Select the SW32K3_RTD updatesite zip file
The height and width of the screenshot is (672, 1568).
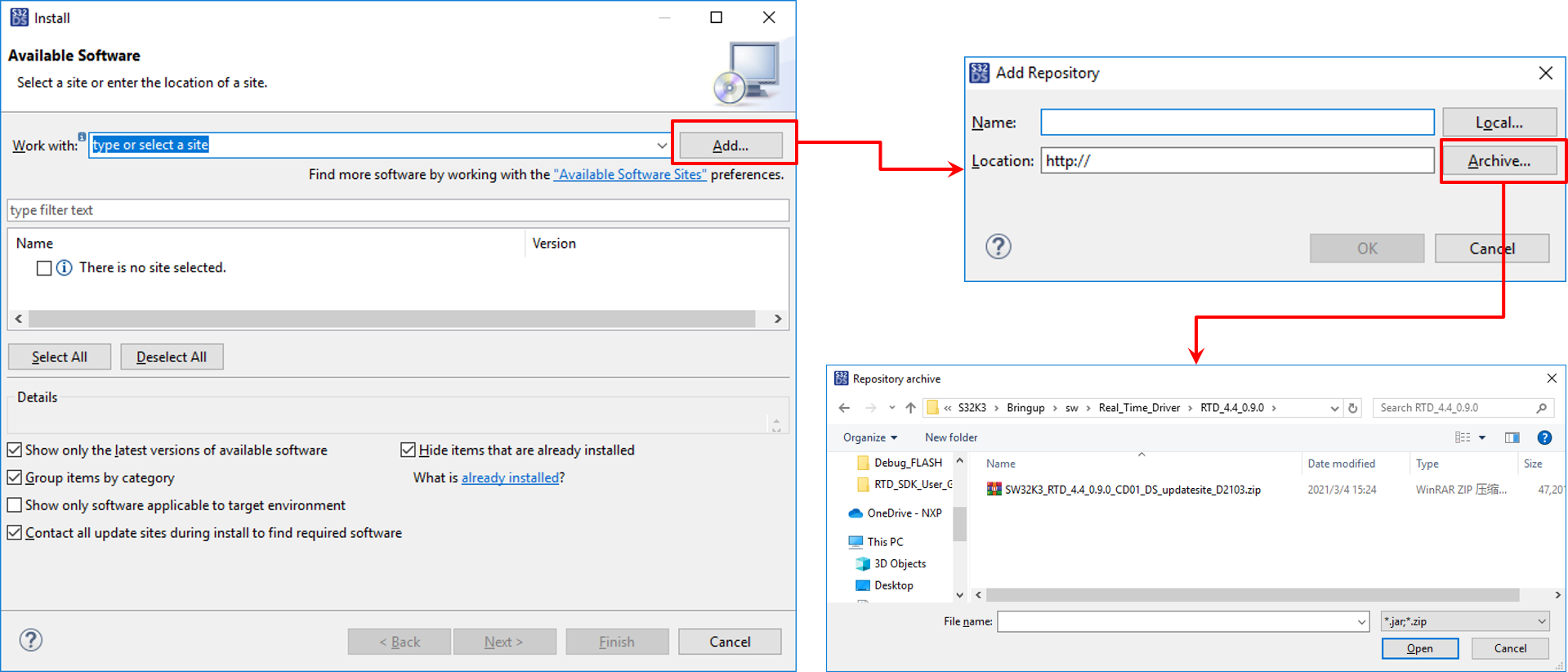[x=1132, y=490]
